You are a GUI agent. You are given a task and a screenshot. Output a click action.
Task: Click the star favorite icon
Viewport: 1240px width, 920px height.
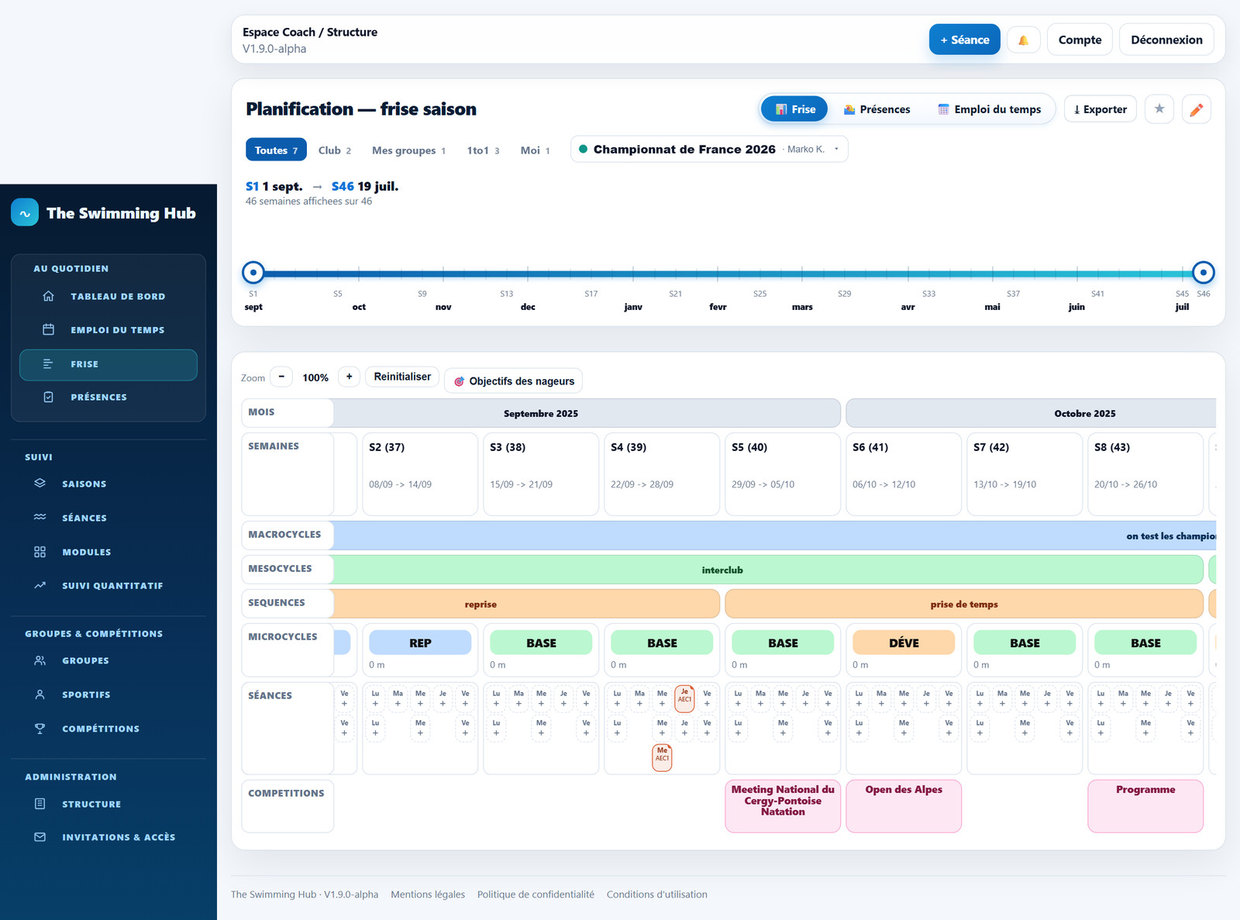(1159, 109)
